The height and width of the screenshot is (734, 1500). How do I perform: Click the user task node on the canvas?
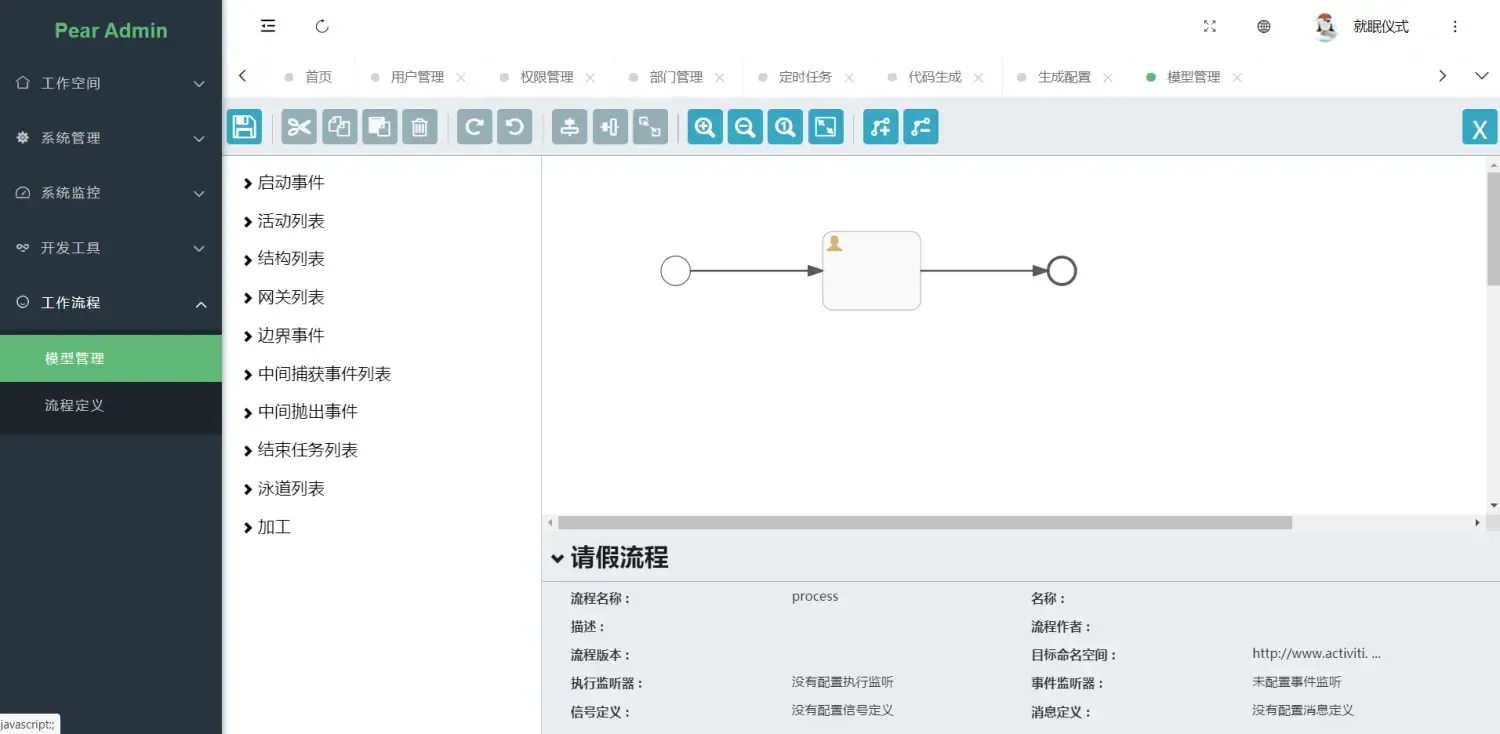[870, 270]
